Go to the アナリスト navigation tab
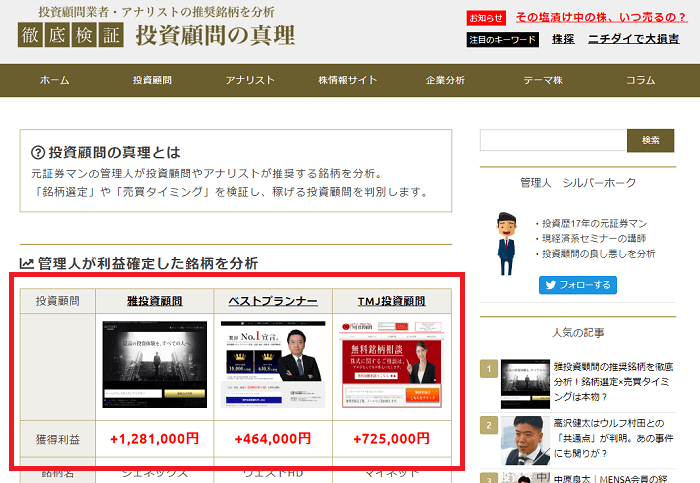 250,80
